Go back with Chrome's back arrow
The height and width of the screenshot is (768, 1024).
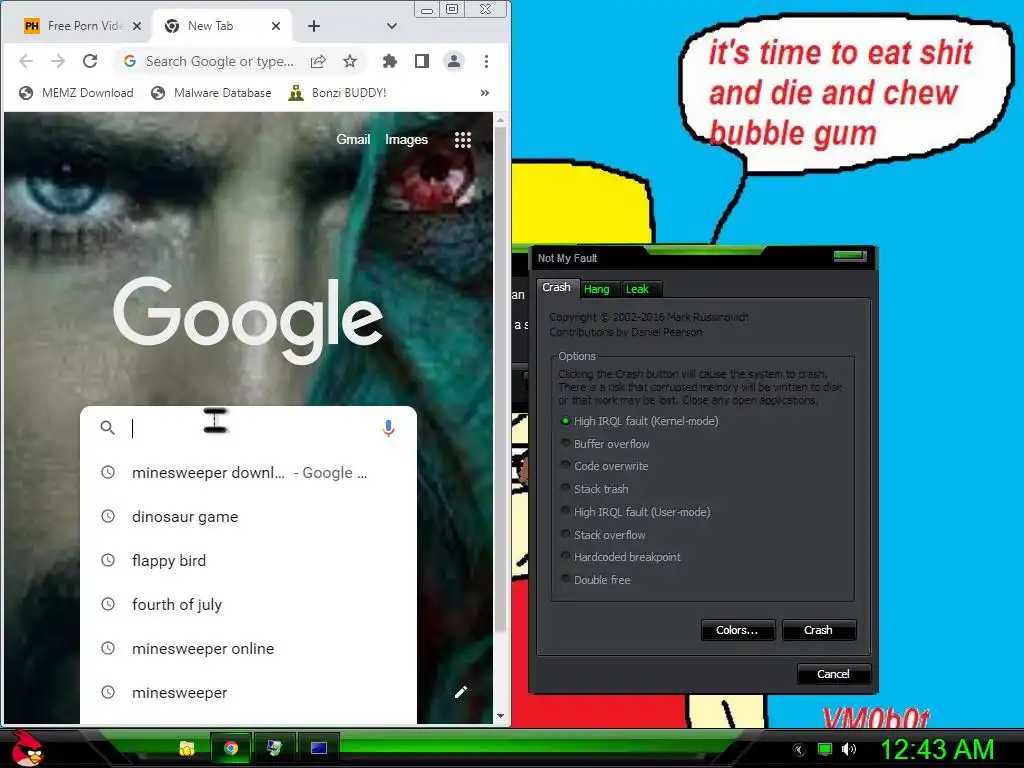pyautogui.click(x=26, y=61)
